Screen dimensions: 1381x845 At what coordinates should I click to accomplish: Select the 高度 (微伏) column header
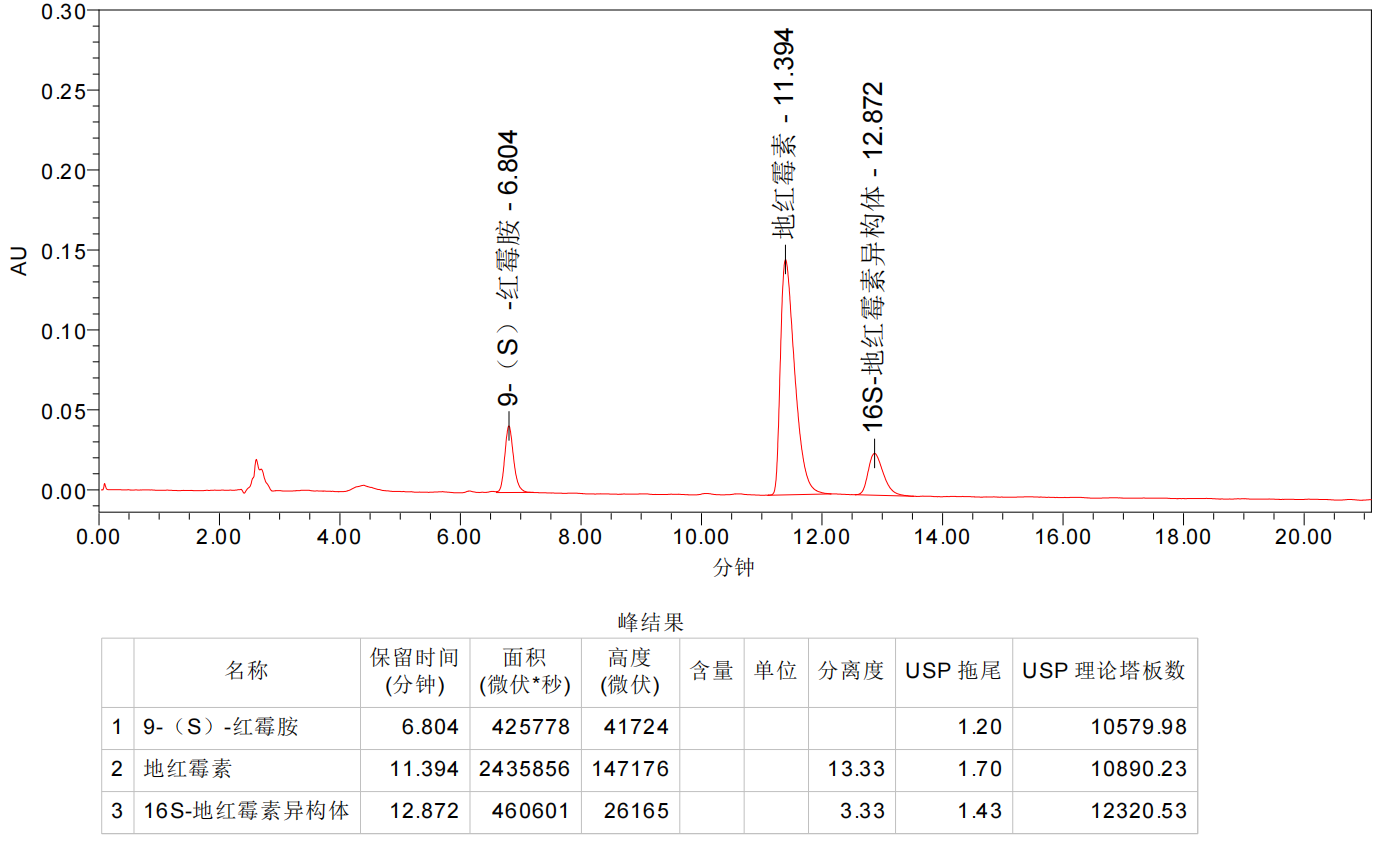(630, 672)
